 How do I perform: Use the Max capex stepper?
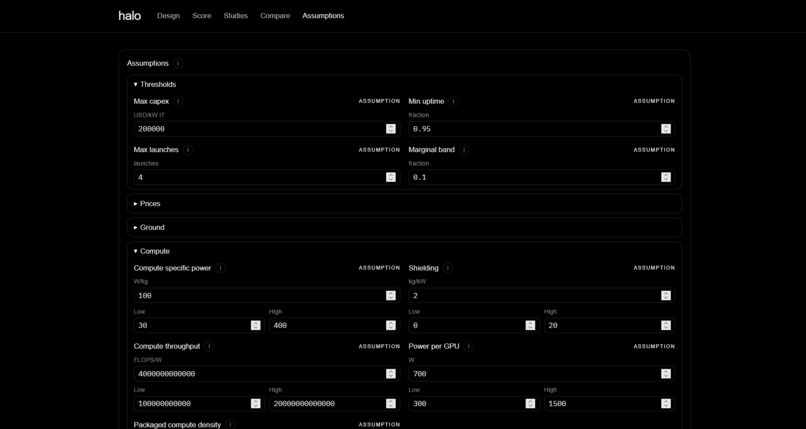click(391, 129)
